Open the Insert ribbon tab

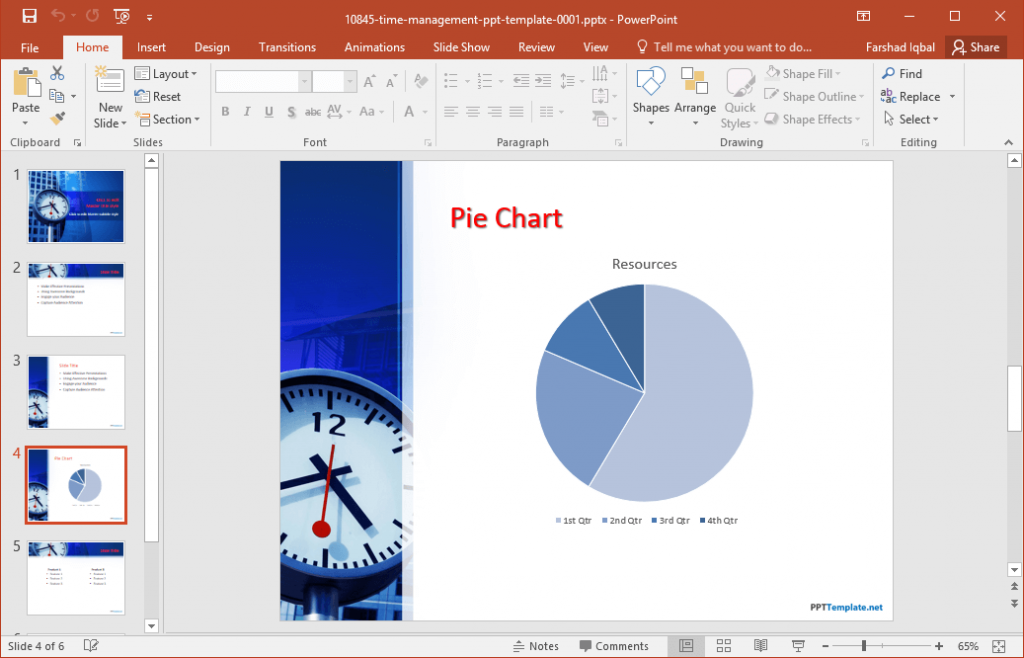coord(151,46)
